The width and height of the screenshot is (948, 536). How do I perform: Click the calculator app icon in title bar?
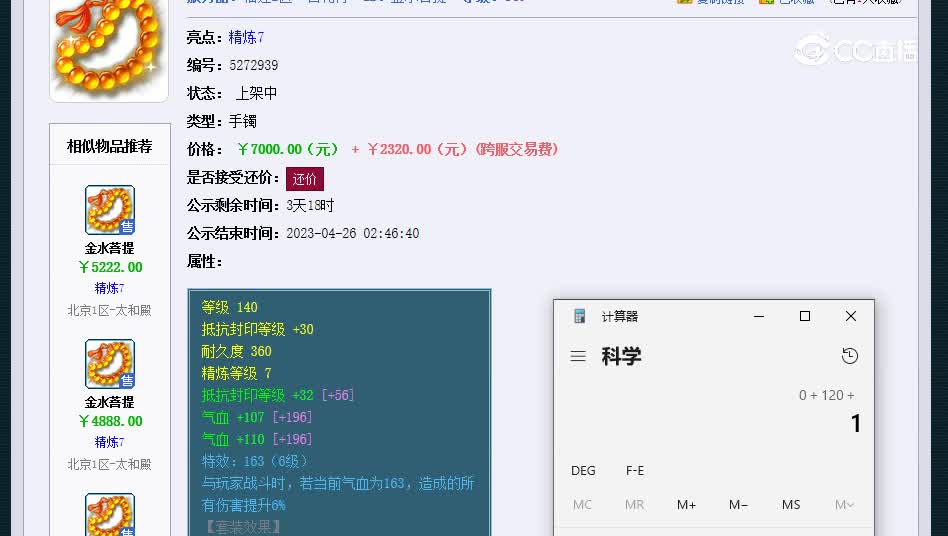(580, 316)
